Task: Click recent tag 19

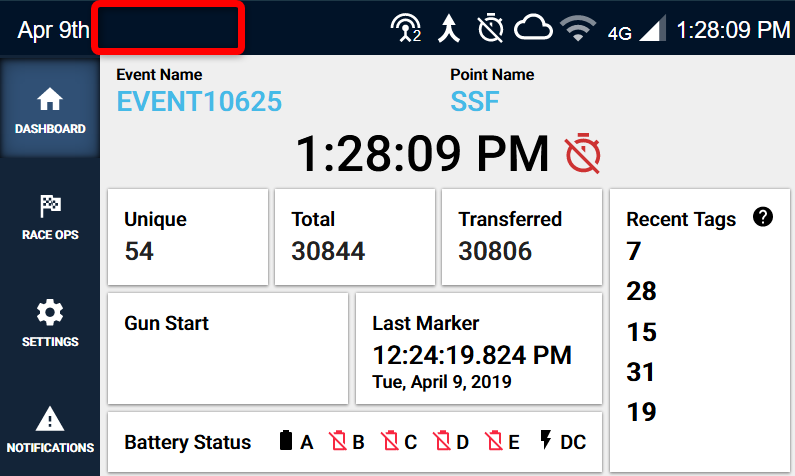Action: coord(641,412)
